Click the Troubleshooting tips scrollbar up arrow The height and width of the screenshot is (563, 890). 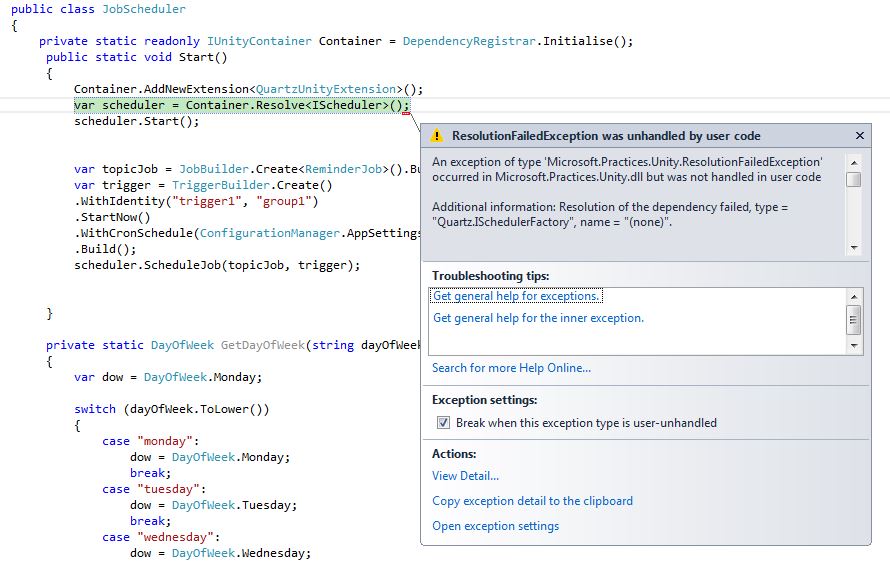[853, 296]
